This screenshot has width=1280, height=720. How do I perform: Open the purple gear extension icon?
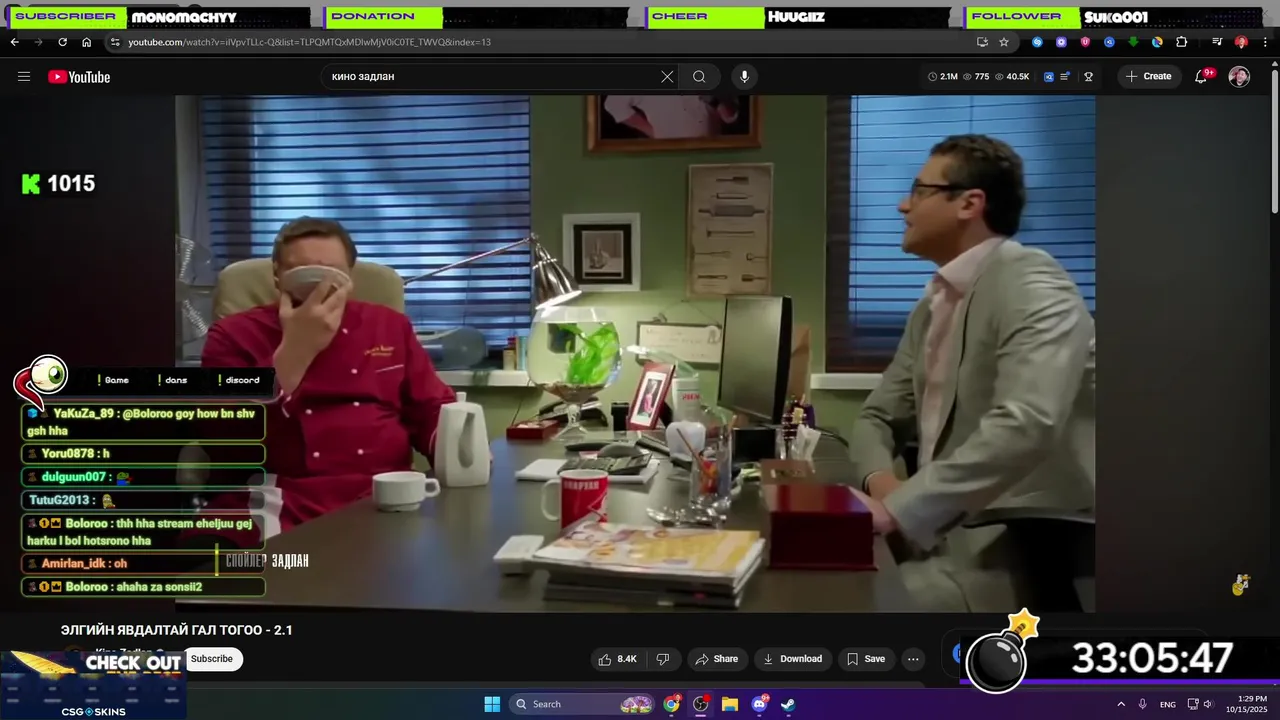pyautogui.click(x=1061, y=42)
